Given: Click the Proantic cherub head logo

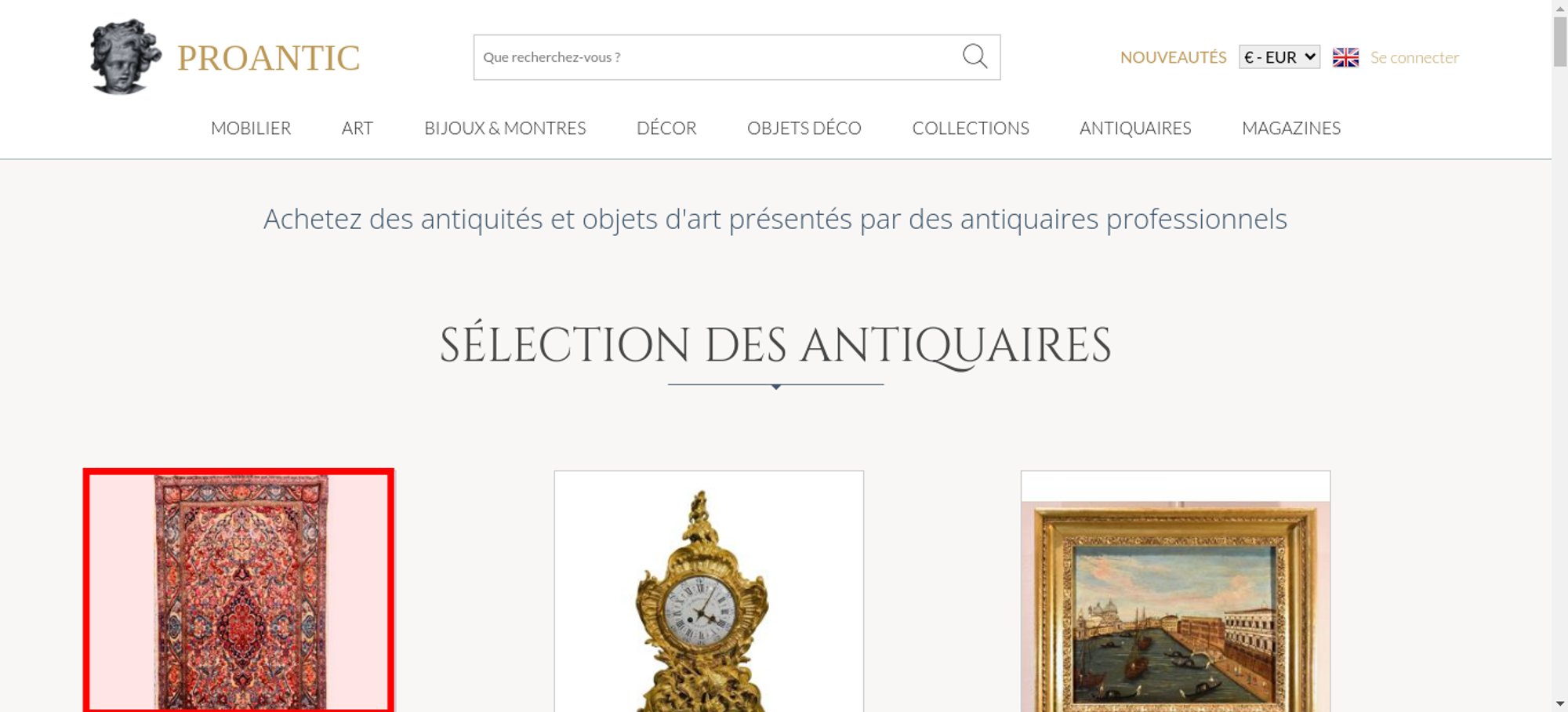Looking at the screenshot, I should click(x=125, y=56).
